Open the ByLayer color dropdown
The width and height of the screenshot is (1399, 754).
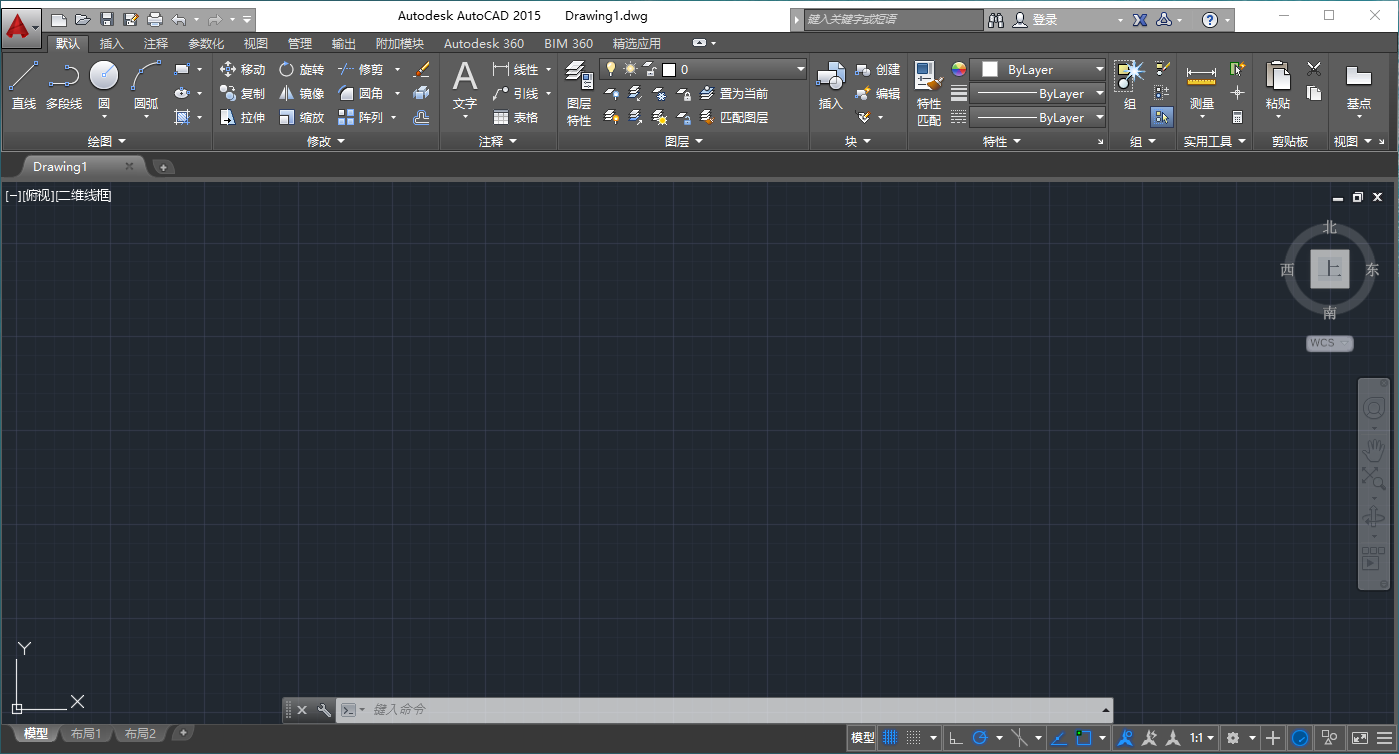click(1100, 69)
